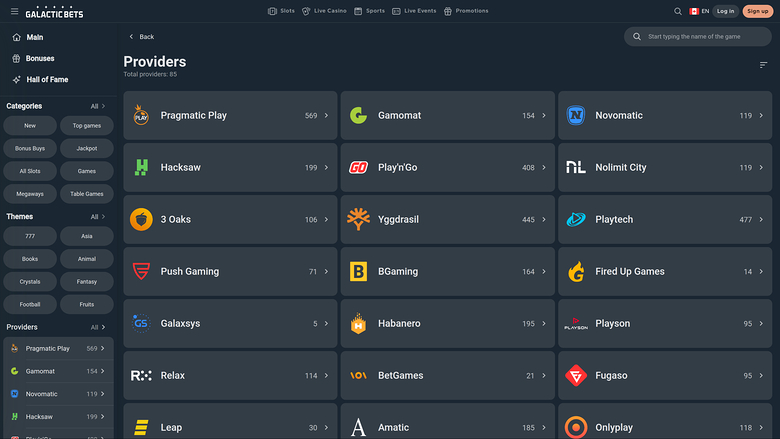Click the Yggdrasil tree logo
The image size is (780, 439).
point(358,219)
